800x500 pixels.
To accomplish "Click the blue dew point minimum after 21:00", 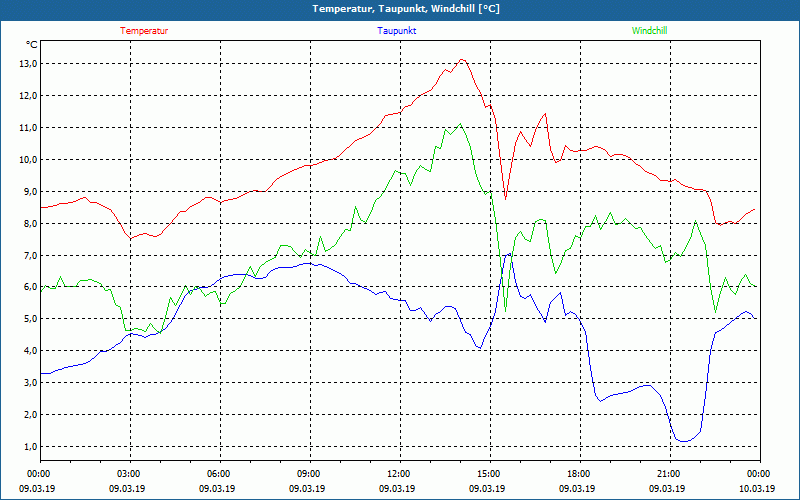I will tap(684, 441).
